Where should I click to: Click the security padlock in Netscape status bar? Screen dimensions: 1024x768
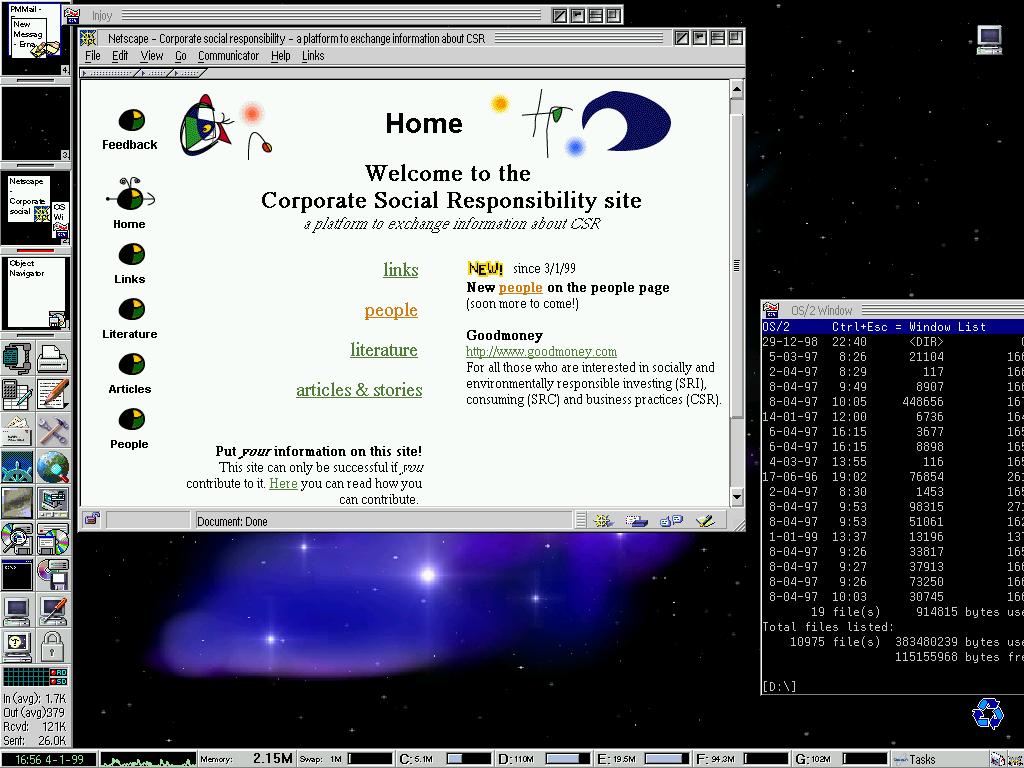coord(92,520)
